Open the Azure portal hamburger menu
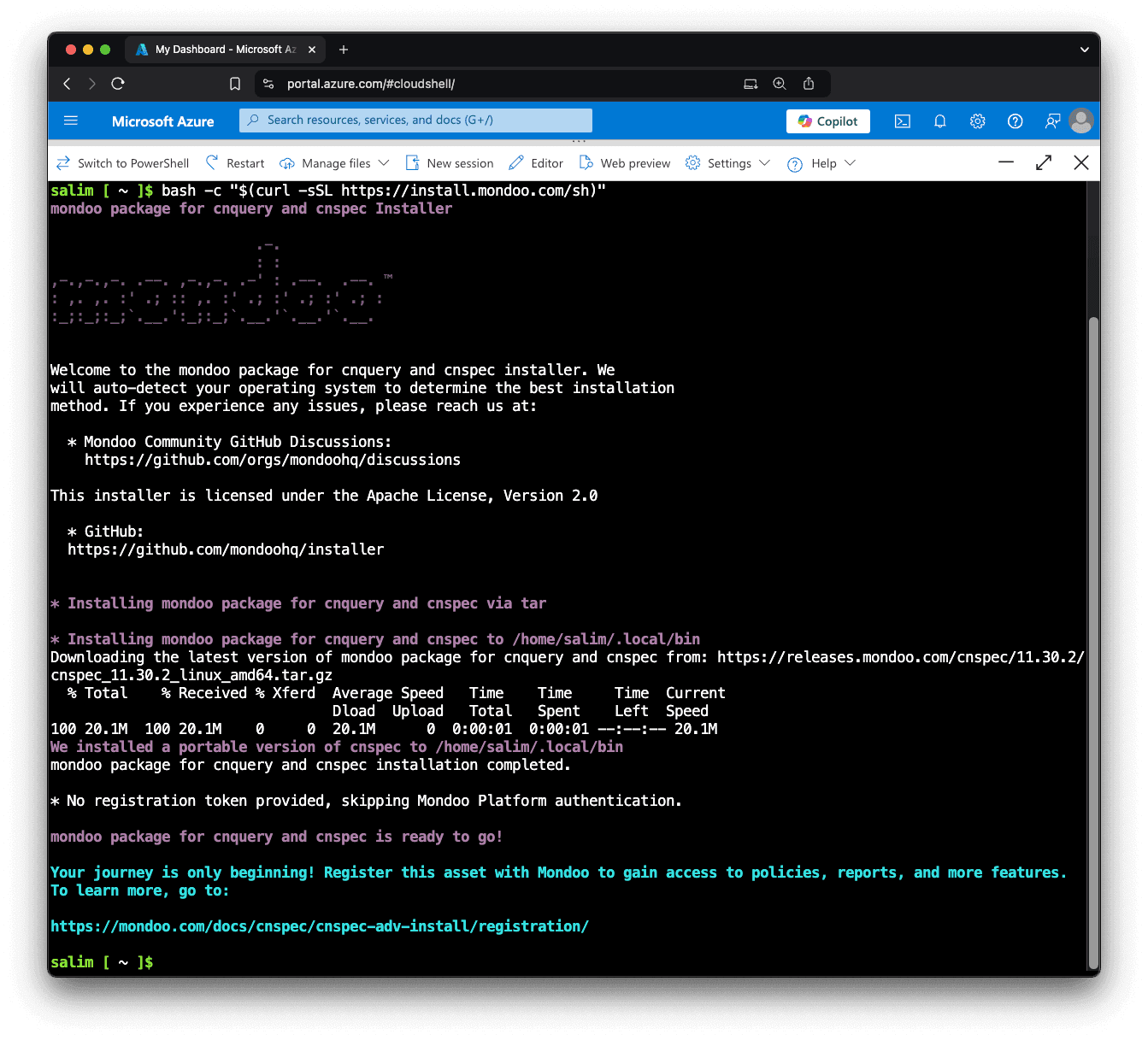Viewport: 1148px width, 1040px height. [x=71, y=120]
